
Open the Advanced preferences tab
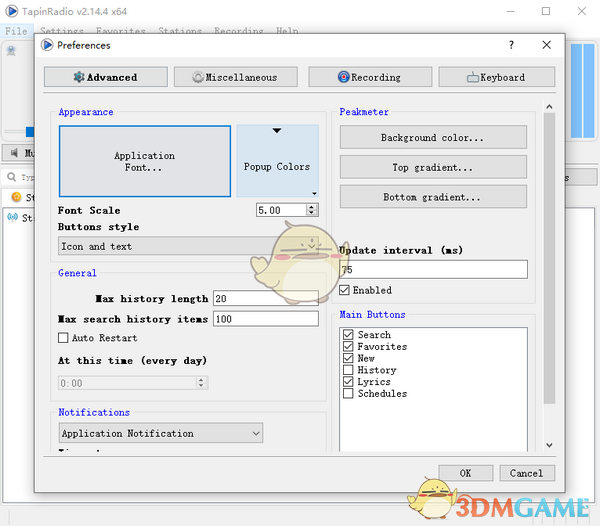click(x=106, y=77)
